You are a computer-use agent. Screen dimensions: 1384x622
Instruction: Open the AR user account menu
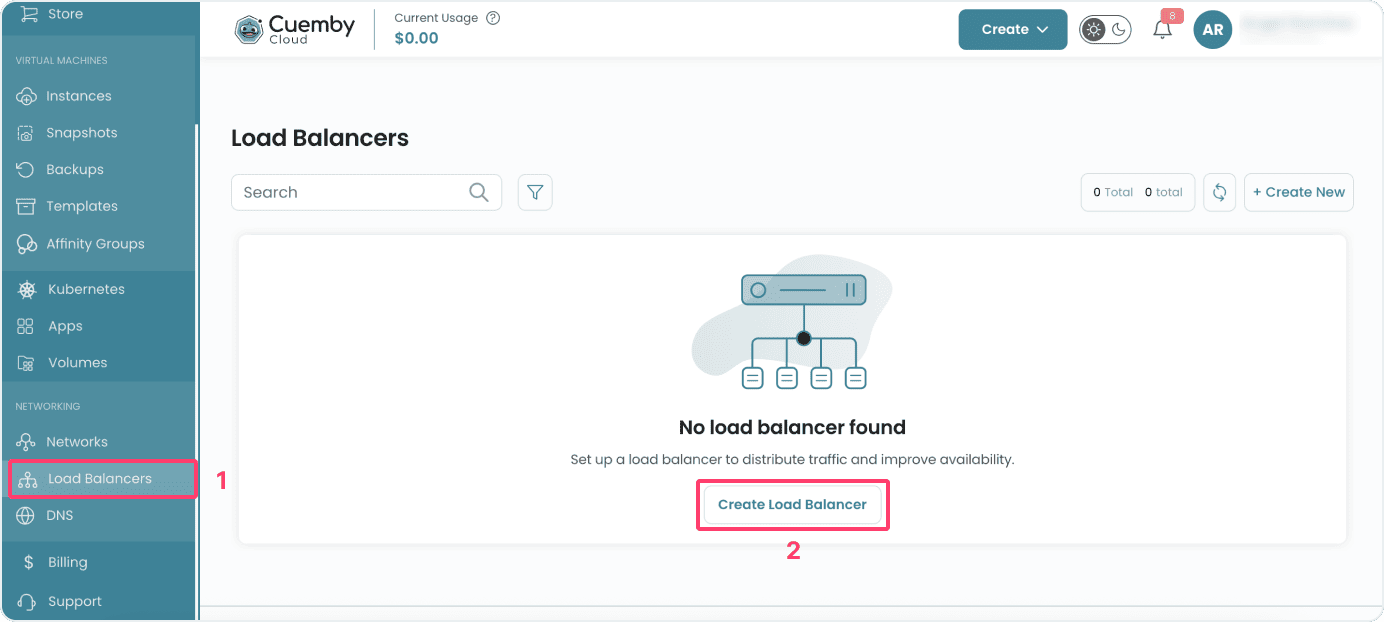coord(1212,30)
